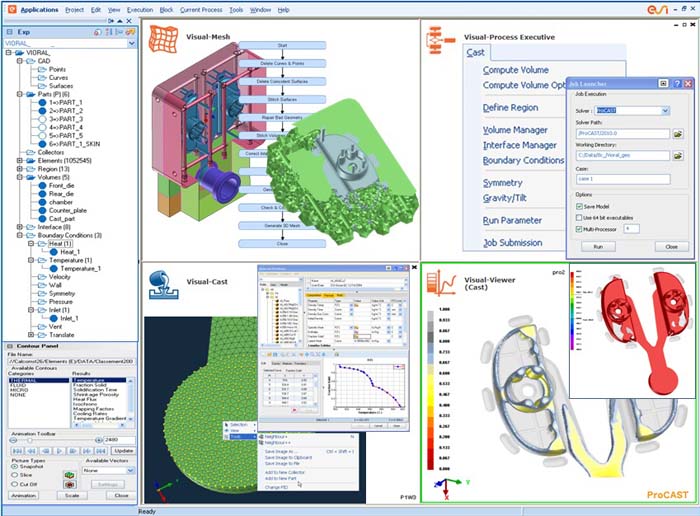
Task: Collapse the CAD tree node
Action: coord(20,61)
